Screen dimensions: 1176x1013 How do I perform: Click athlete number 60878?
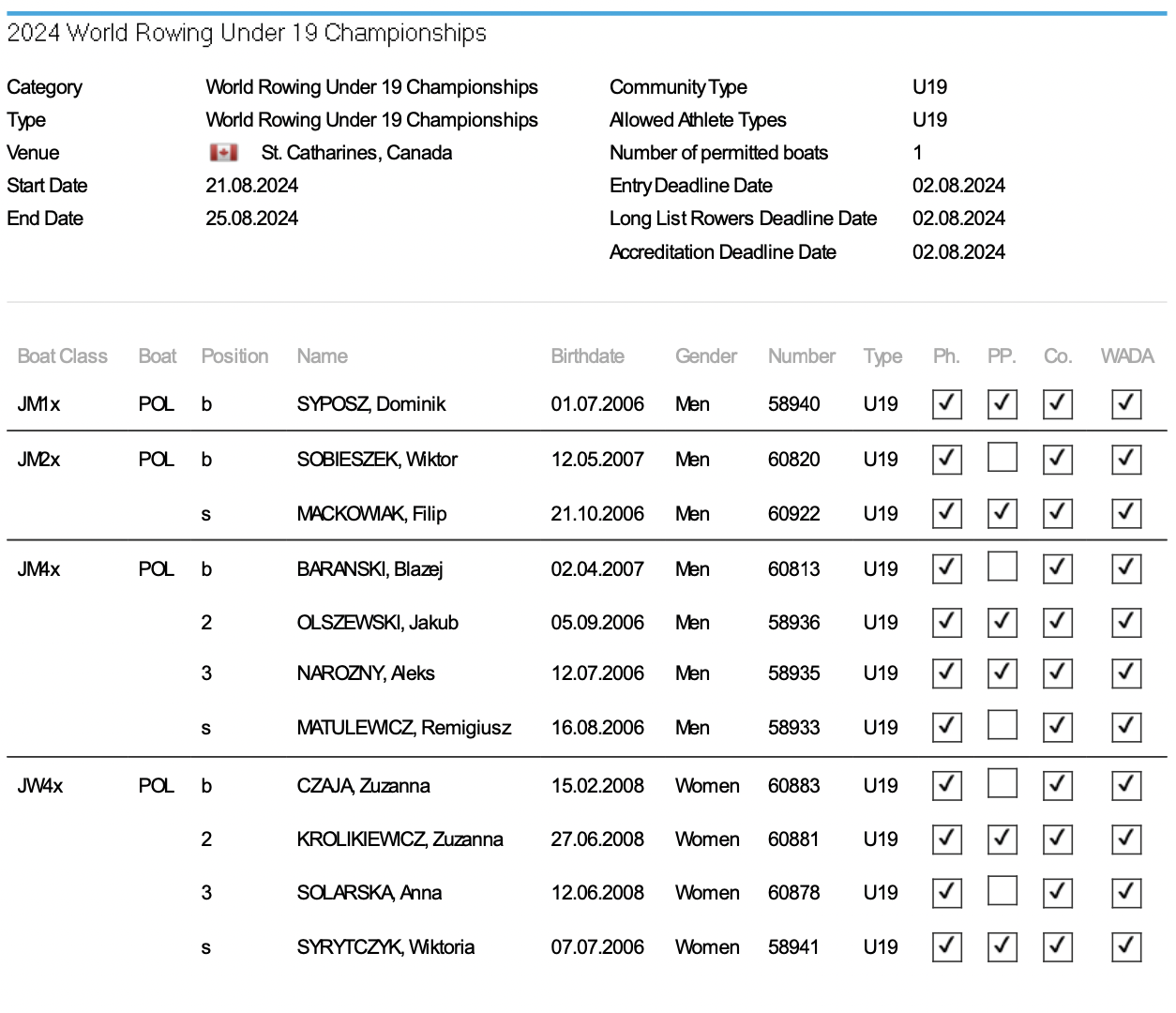(794, 893)
